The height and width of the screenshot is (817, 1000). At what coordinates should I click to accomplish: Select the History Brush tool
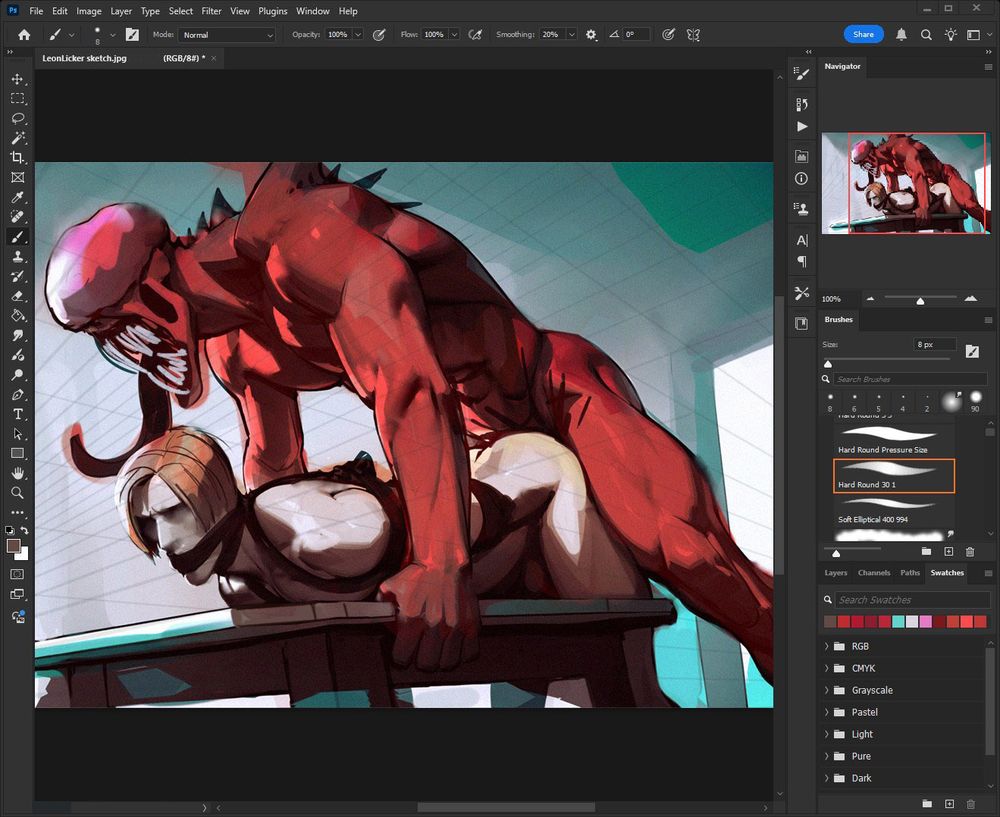click(17, 276)
